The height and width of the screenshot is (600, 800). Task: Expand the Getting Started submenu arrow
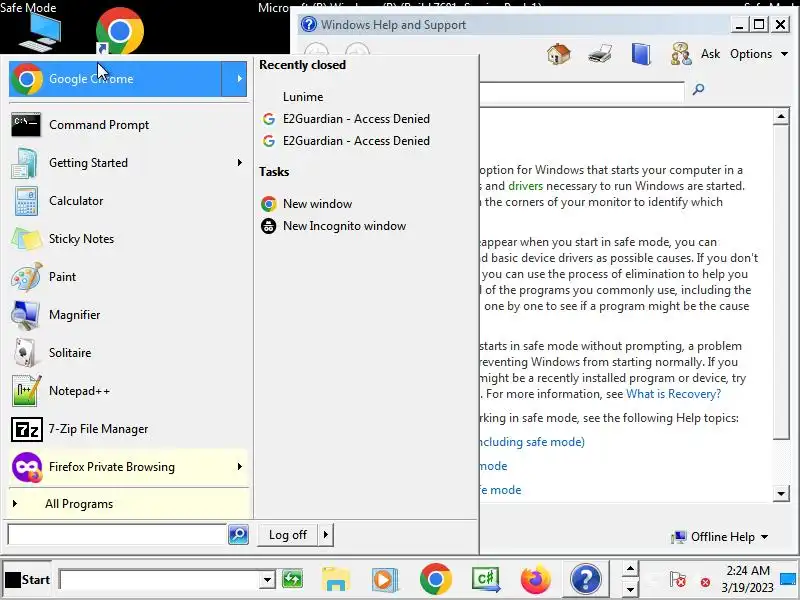(239, 163)
